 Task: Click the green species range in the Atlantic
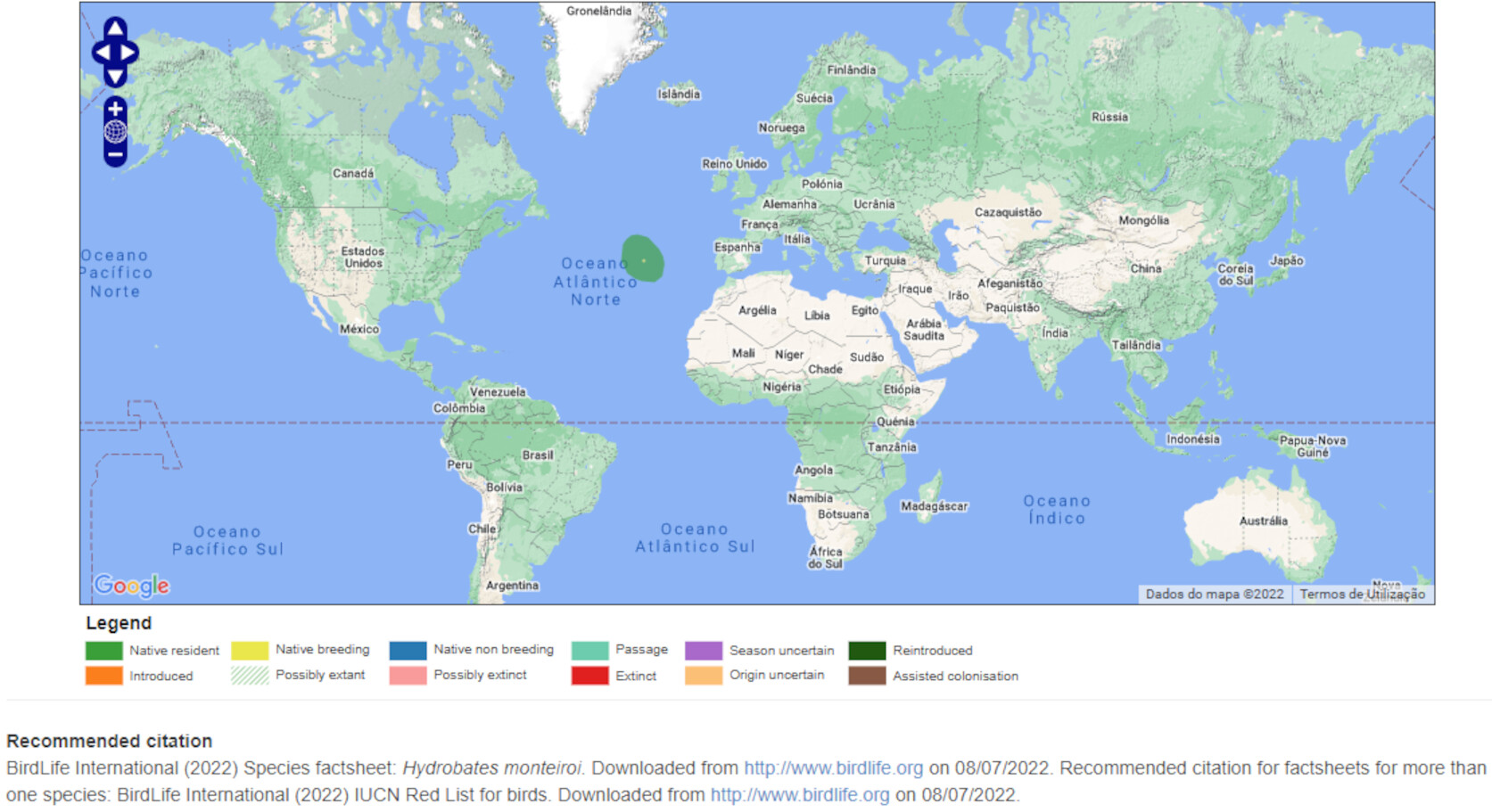[644, 258]
